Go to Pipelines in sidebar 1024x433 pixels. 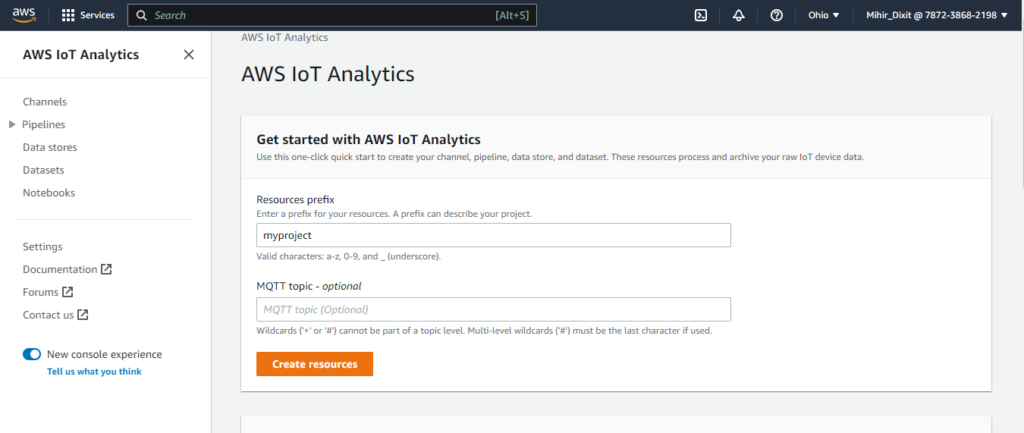44,124
